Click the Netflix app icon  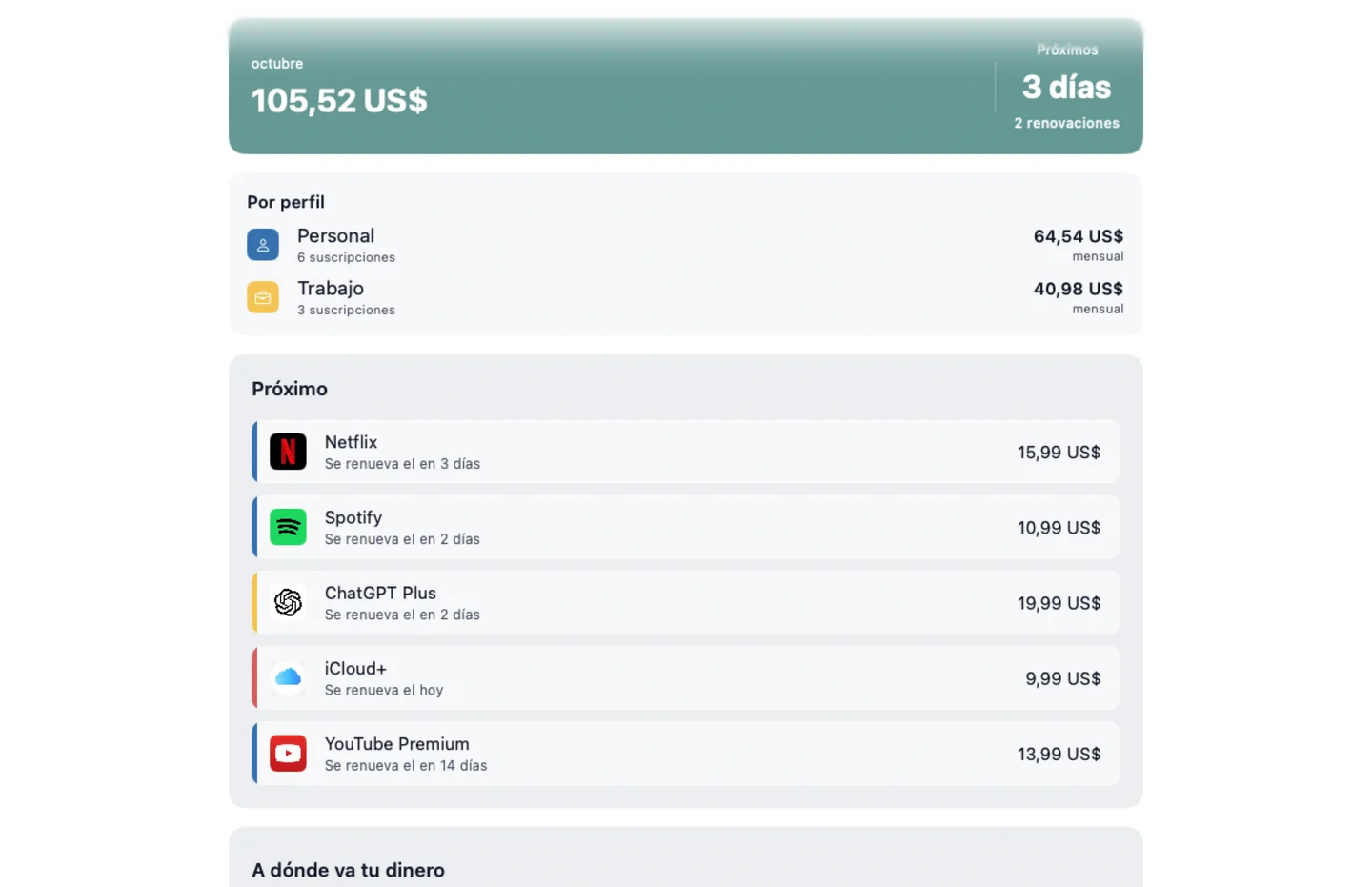tap(288, 452)
